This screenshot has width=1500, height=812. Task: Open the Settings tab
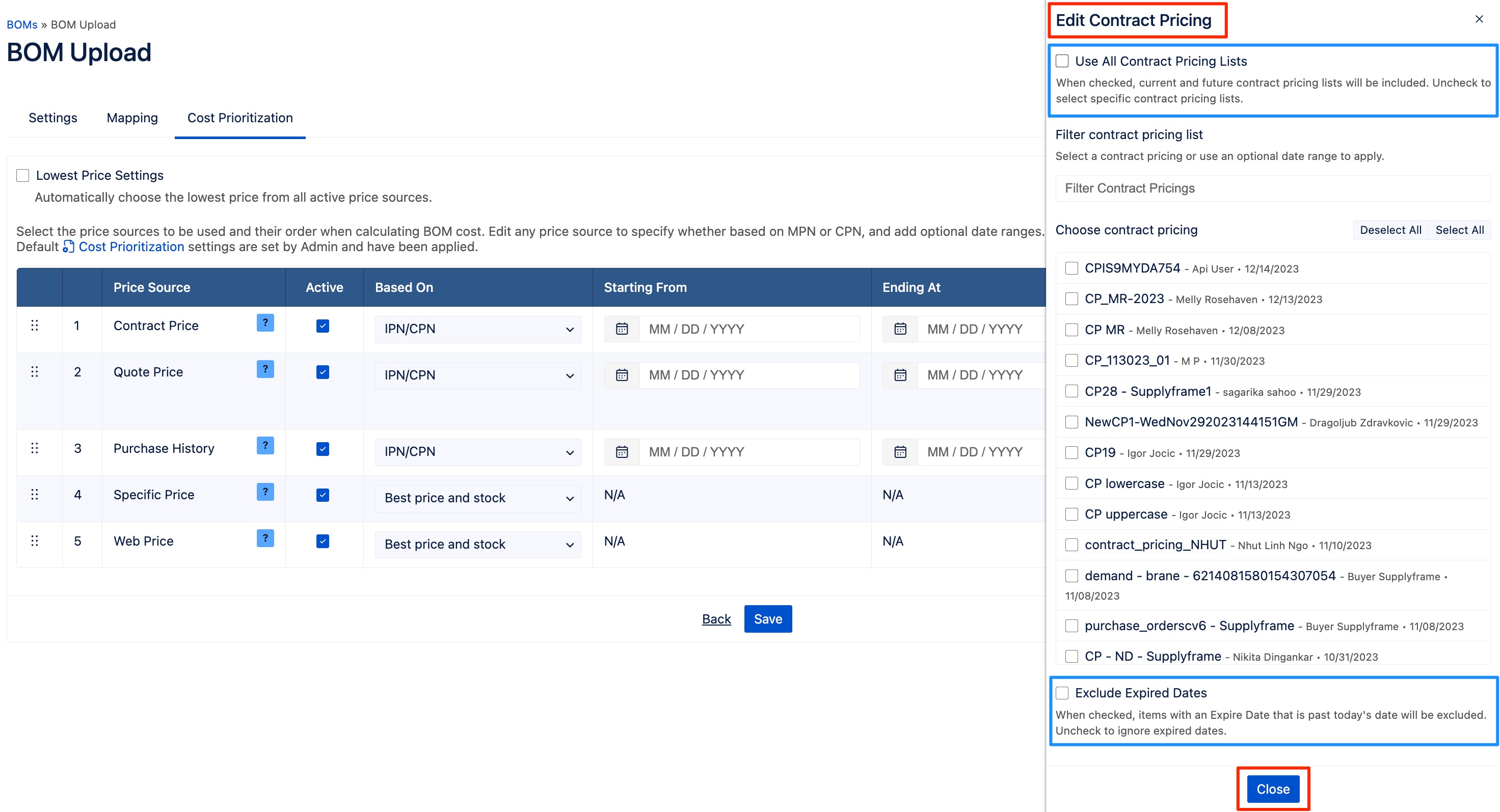click(52, 118)
